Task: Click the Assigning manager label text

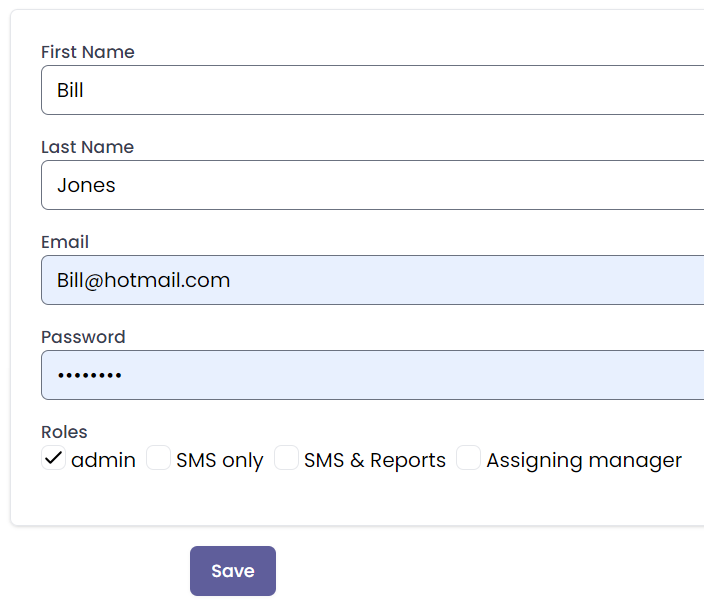Action: coord(583,460)
